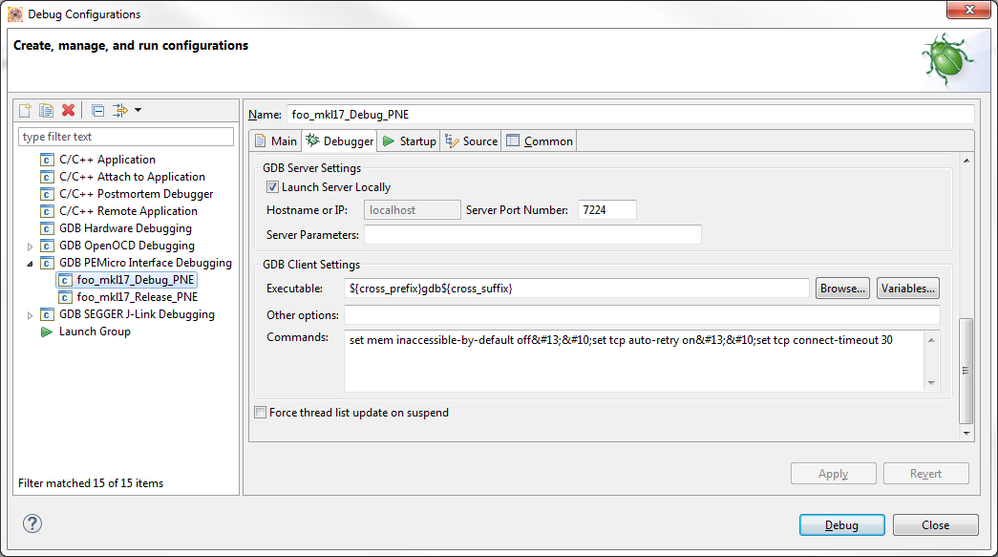
Task: Expand GDB SEGGER J-Link Debugging node
Action: coord(30,315)
